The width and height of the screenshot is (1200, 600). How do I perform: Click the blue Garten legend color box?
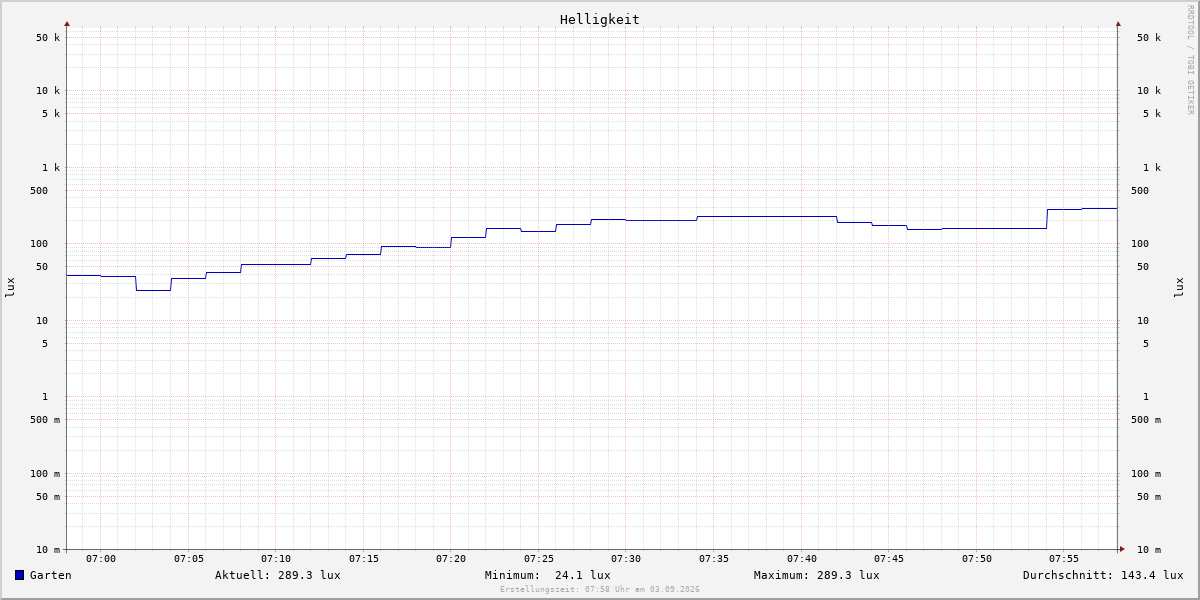(x=19, y=575)
